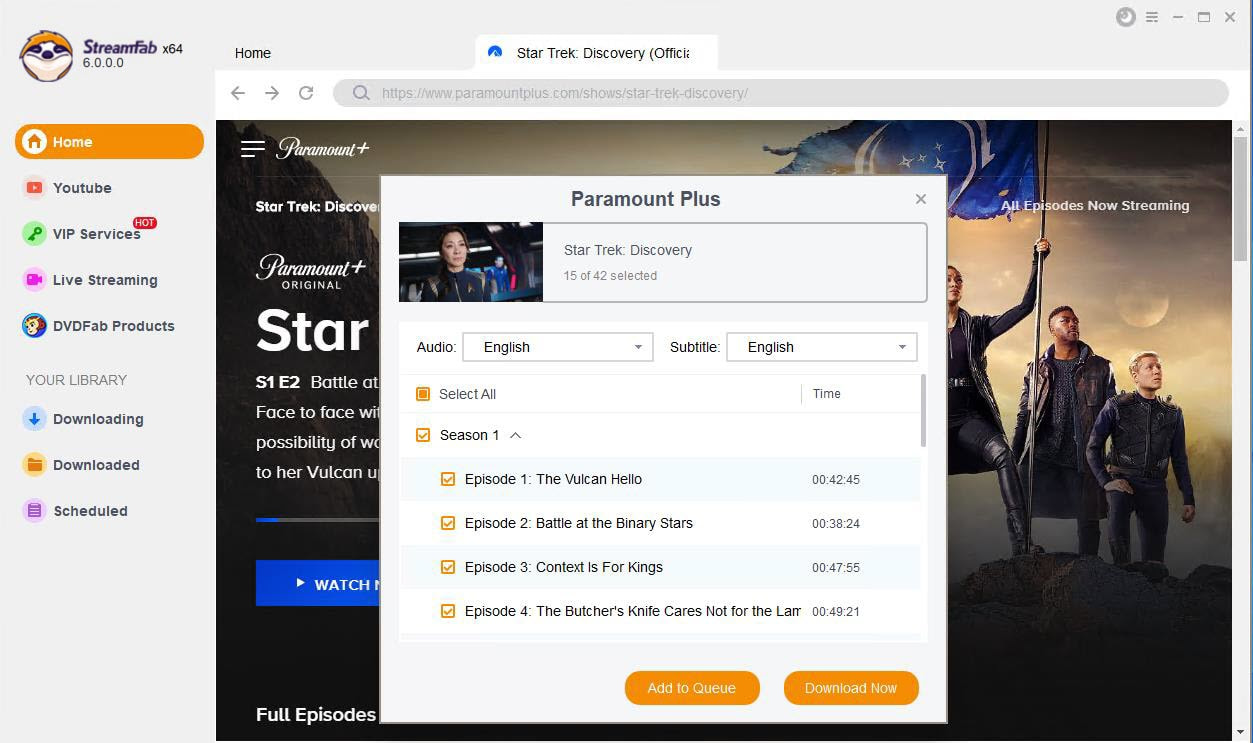Open the DVDFab Products section
Image resolution: width=1253 pixels, height=743 pixels.
click(x=113, y=326)
